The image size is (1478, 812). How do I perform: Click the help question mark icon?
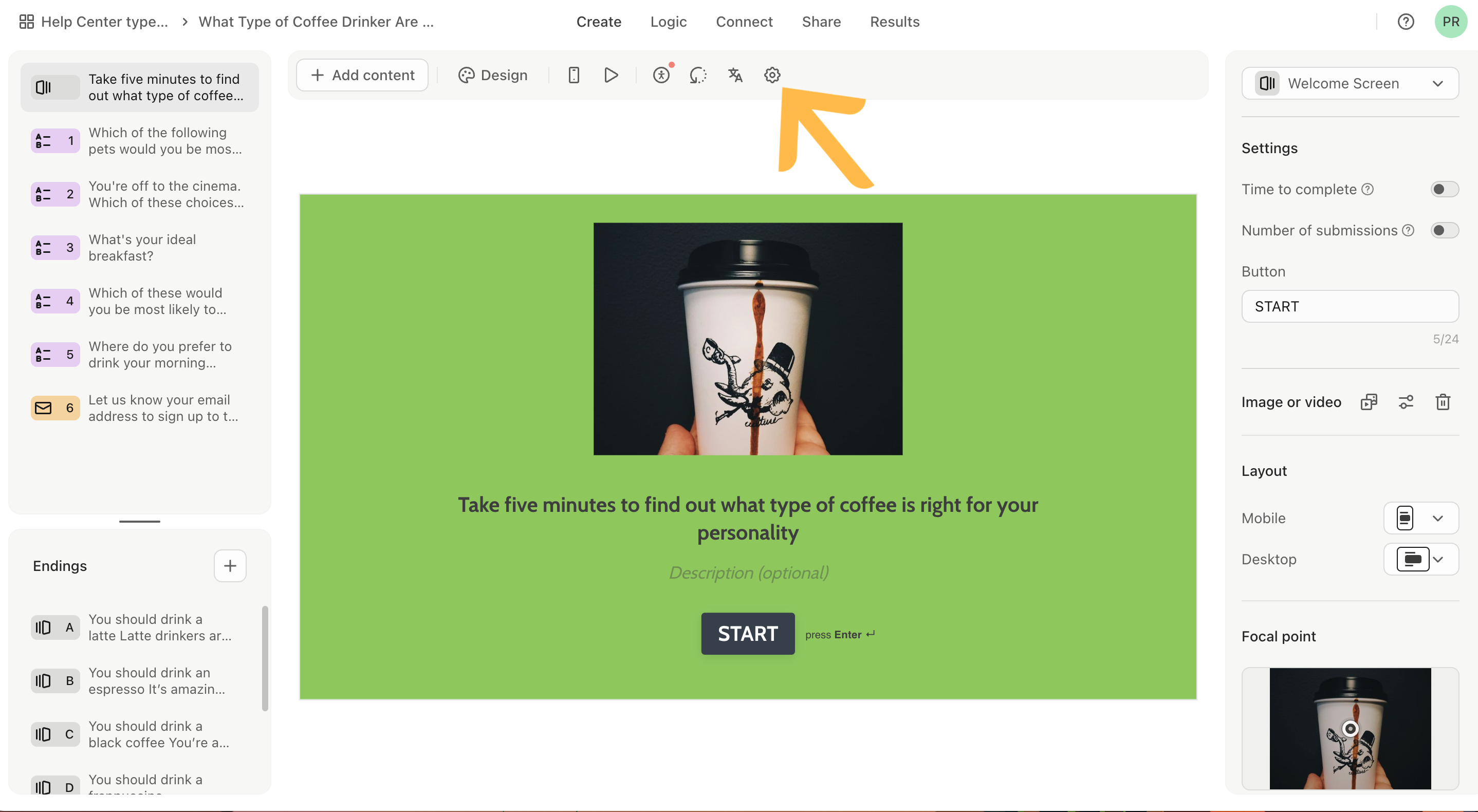click(1406, 22)
